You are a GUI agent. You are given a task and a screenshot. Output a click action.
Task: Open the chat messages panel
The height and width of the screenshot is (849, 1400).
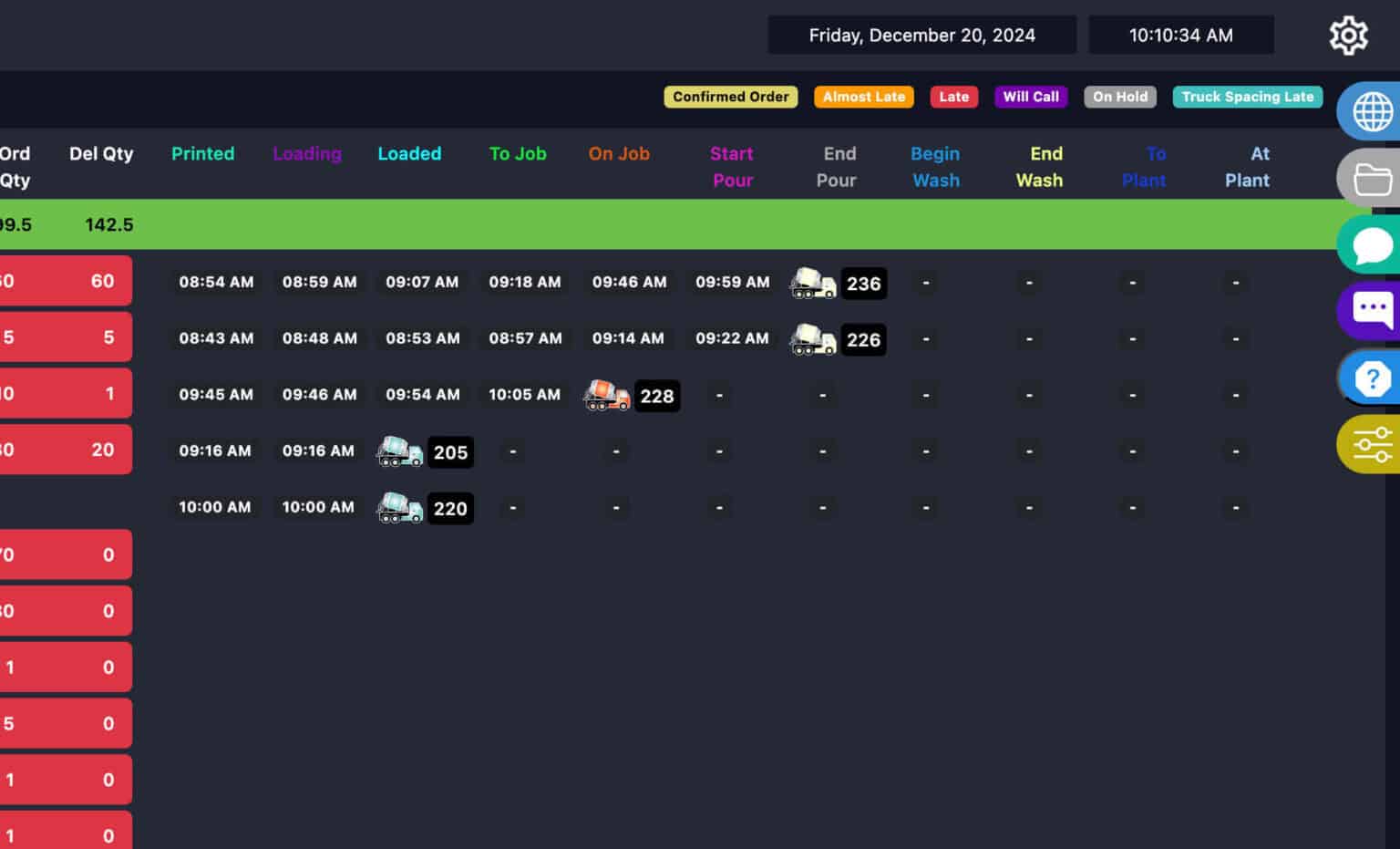(x=1372, y=243)
